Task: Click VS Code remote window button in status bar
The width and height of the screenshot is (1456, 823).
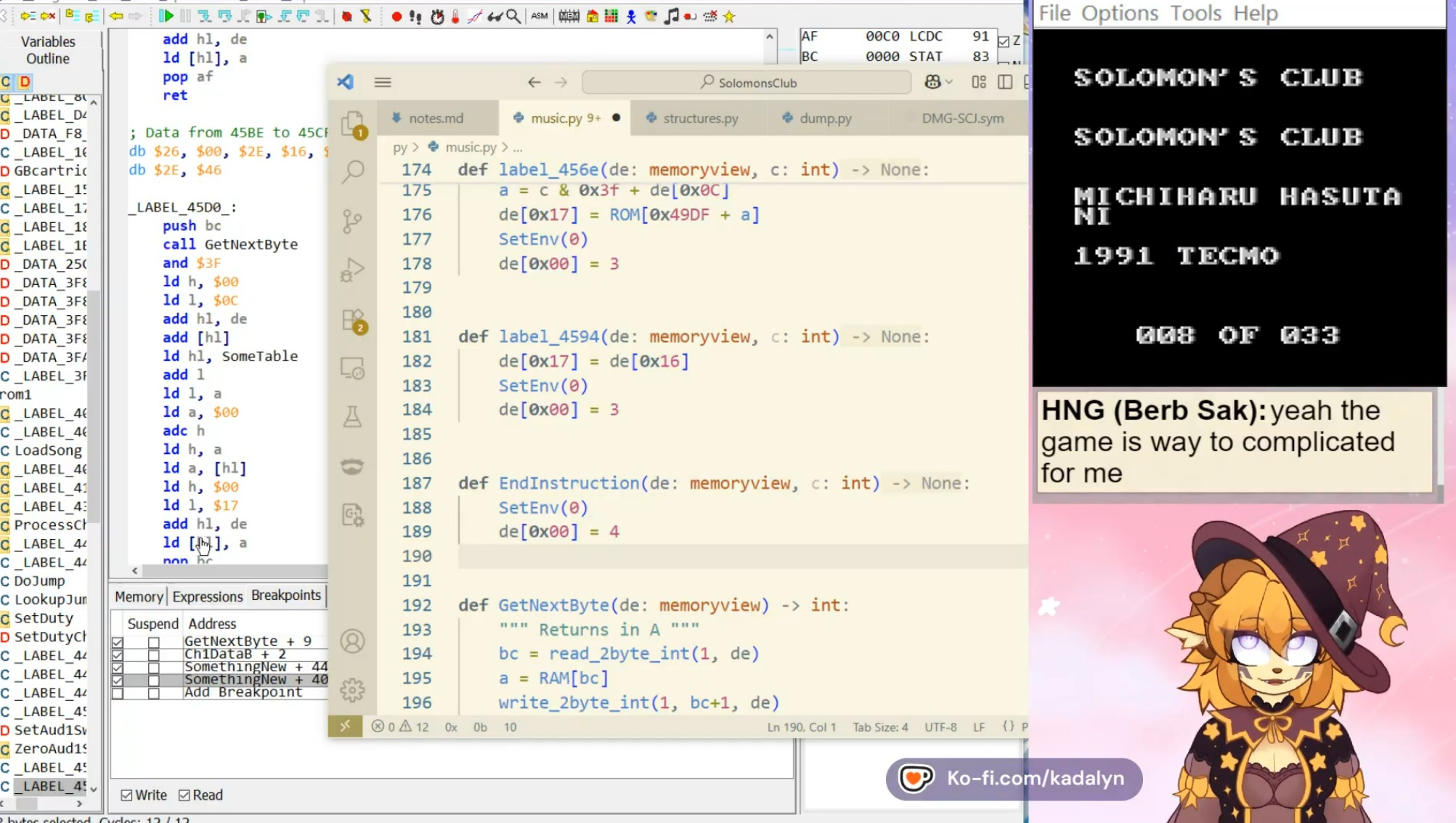Action: coord(345,726)
